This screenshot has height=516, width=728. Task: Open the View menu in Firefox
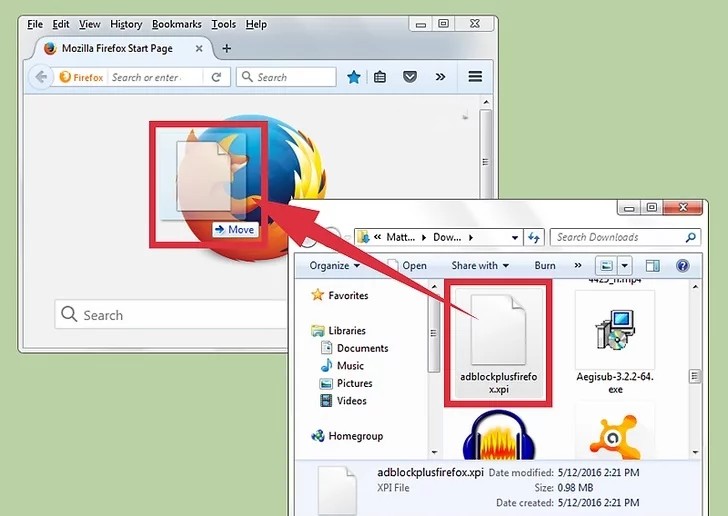click(x=90, y=24)
